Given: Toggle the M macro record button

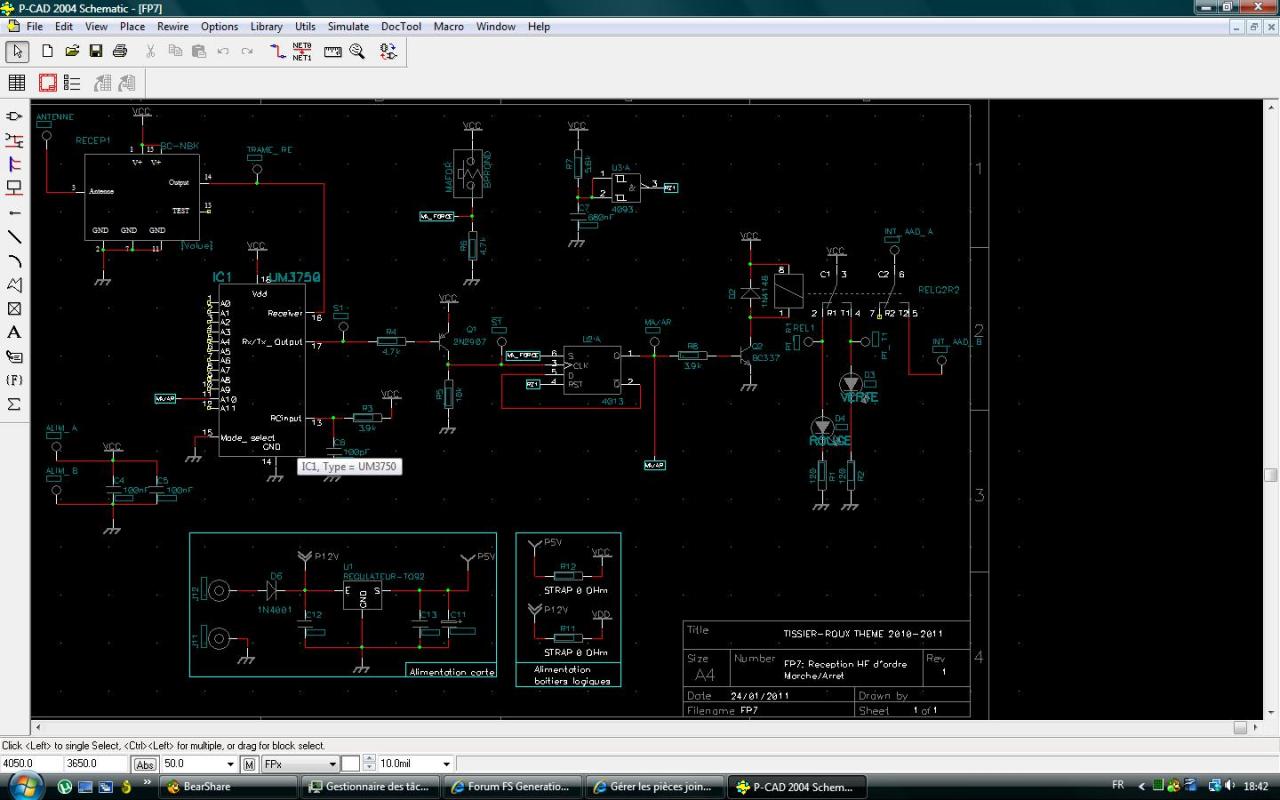Looking at the screenshot, I should (x=249, y=765).
